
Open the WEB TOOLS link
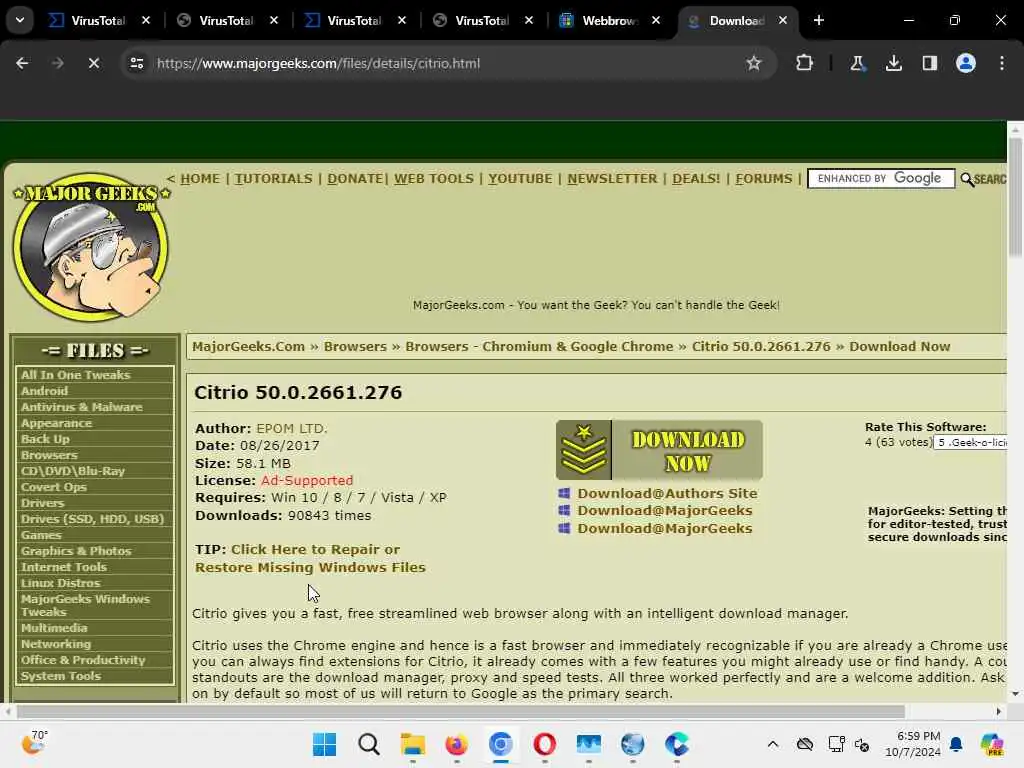tap(434, 178)
